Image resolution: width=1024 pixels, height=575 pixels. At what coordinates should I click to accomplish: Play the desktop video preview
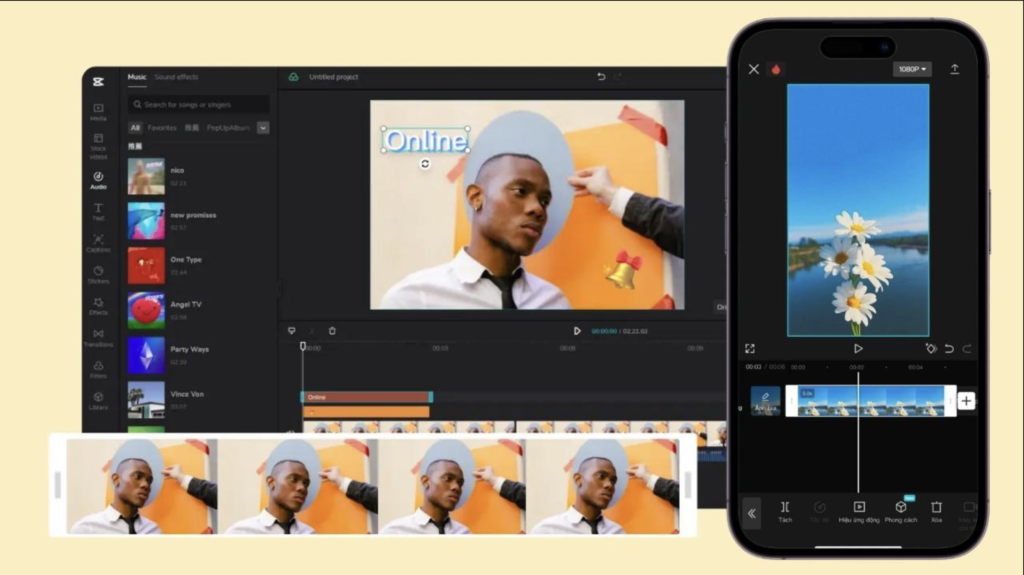pyautogui.click(x=576, y=331)
